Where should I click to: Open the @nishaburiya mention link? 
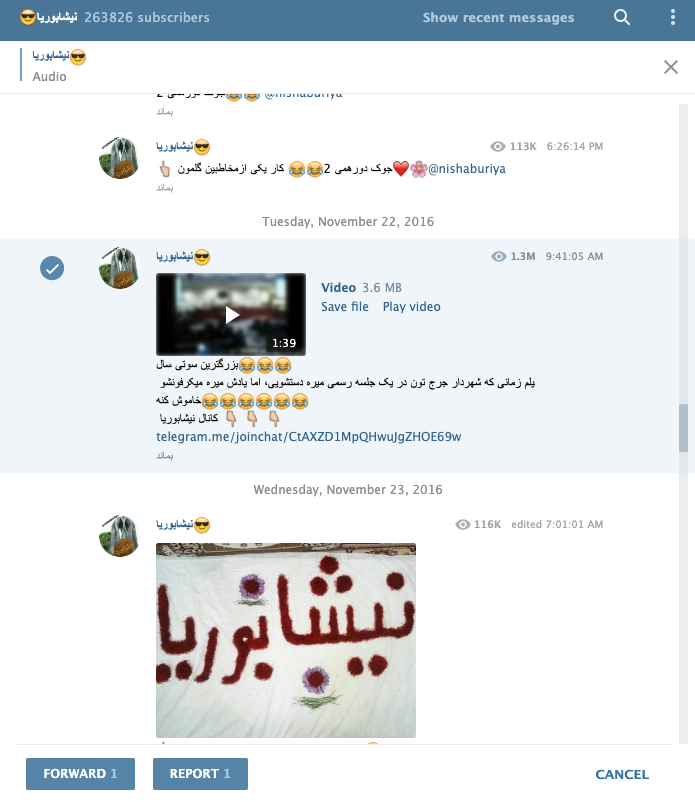pyautogui.click(x=467, y=169)
